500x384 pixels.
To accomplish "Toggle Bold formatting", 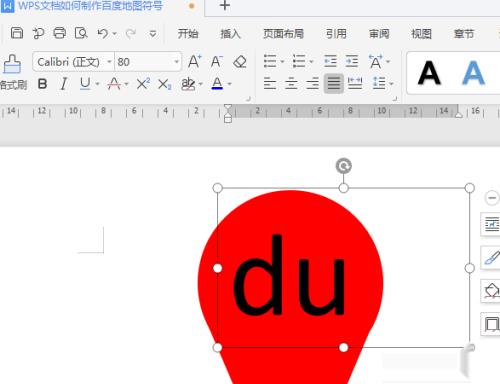I will pyautogui.click(x=42, y=84).
